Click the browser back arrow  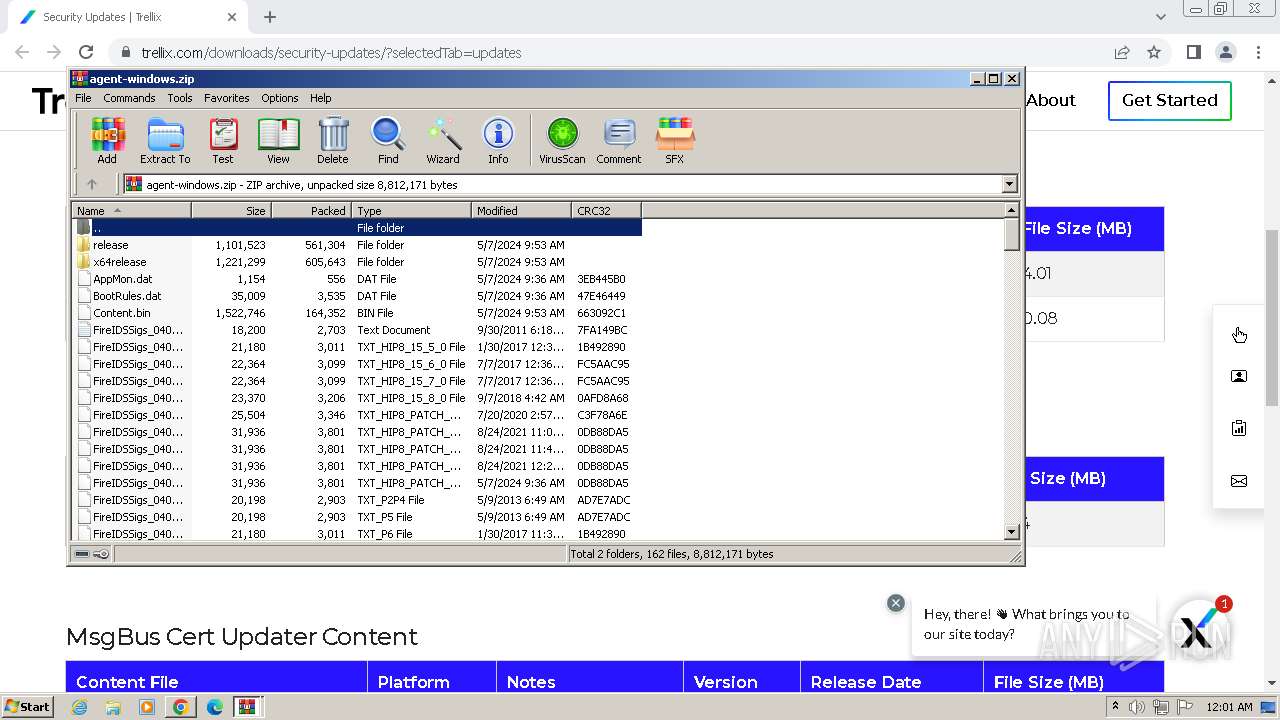(22, 52)
